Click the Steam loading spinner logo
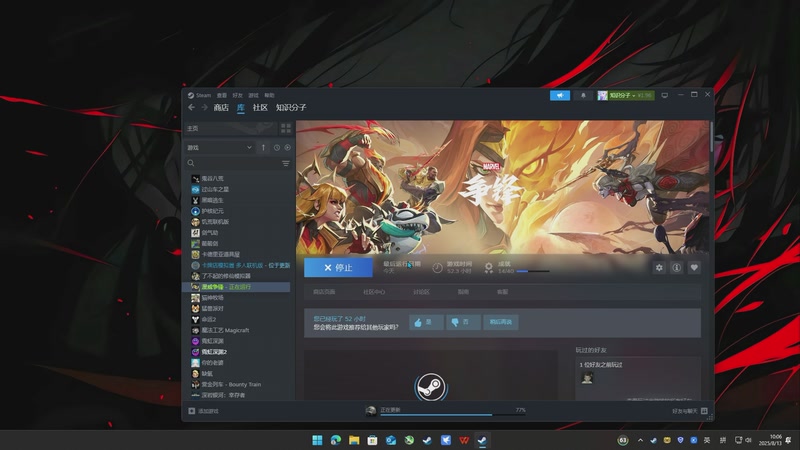This screenshot has width=800, height=450. (x=431, y=387)
